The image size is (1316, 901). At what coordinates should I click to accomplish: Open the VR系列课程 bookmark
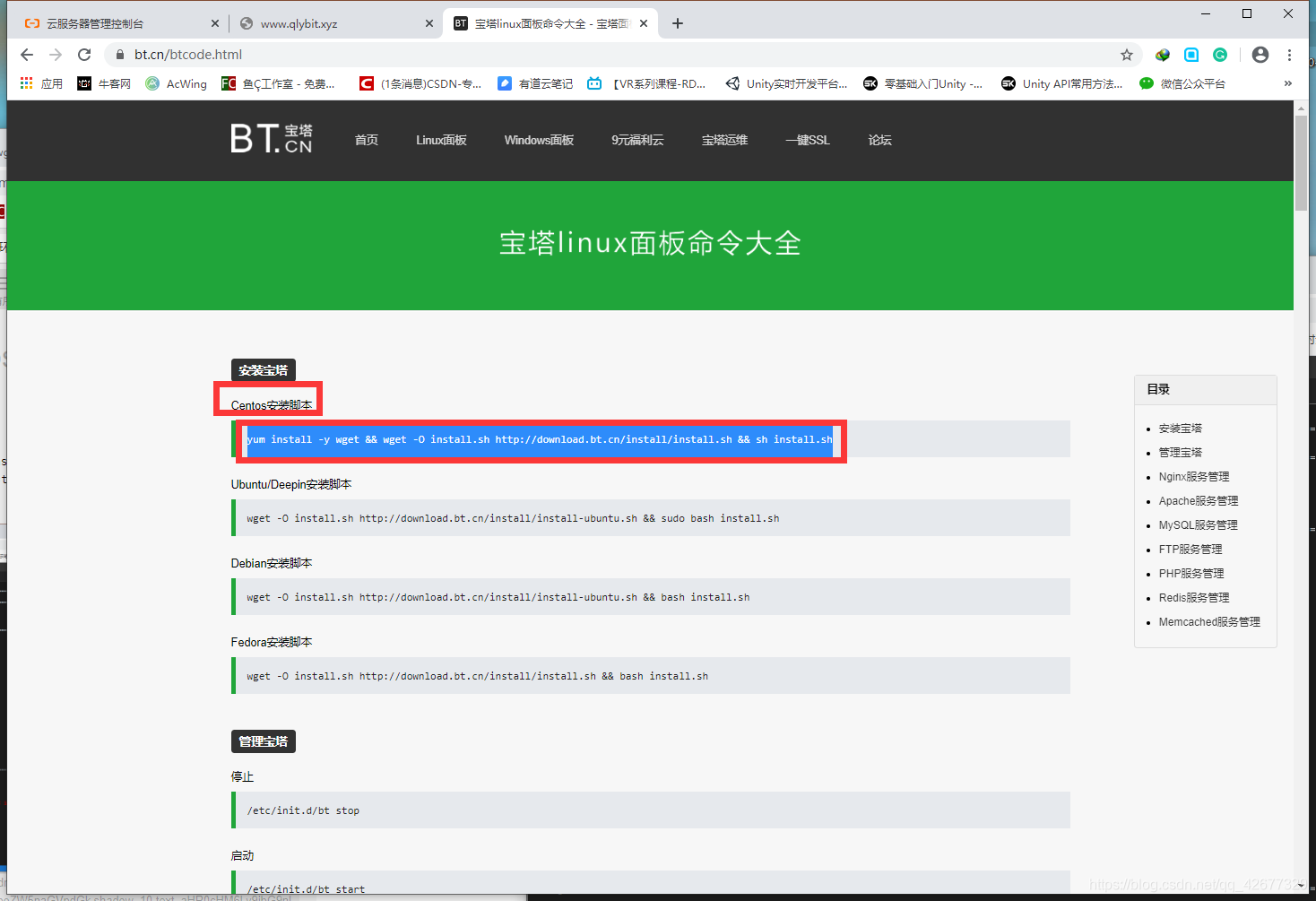pos(646,83)
